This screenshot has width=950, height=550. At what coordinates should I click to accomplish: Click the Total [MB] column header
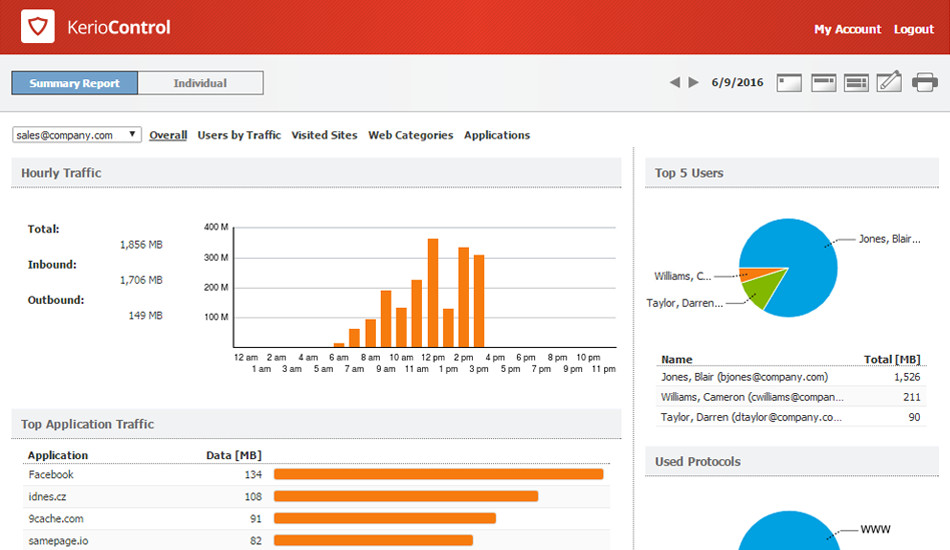point(892,359)
